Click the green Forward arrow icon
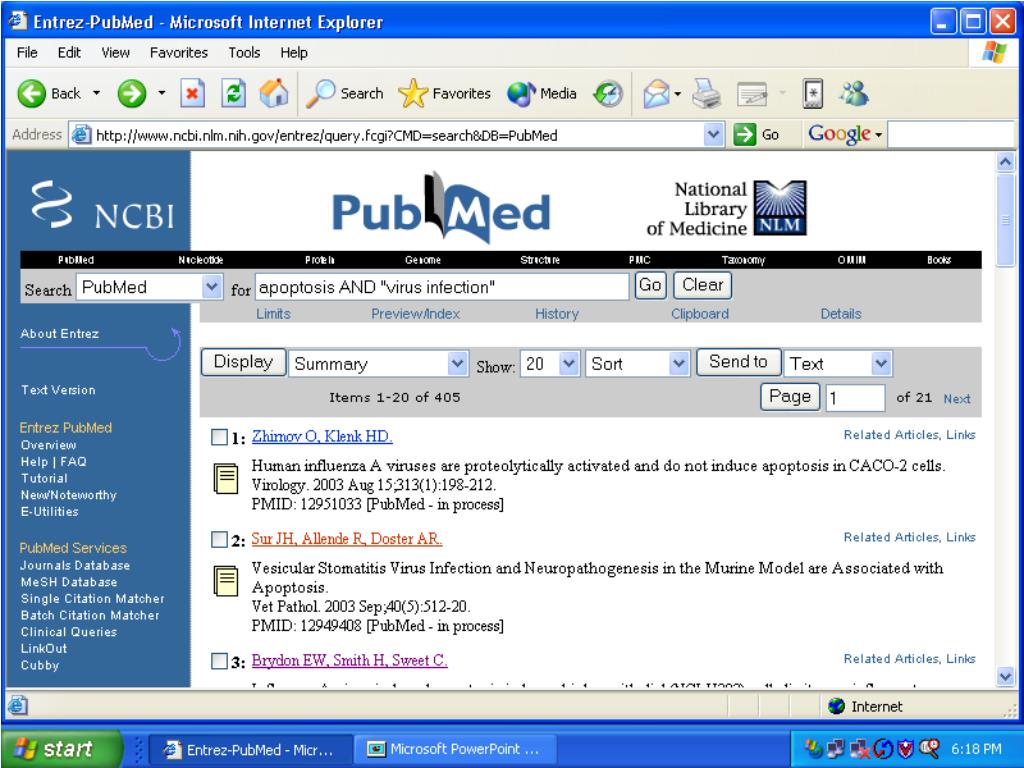This screenshot has width=1024, height=768. coord(131,94)
